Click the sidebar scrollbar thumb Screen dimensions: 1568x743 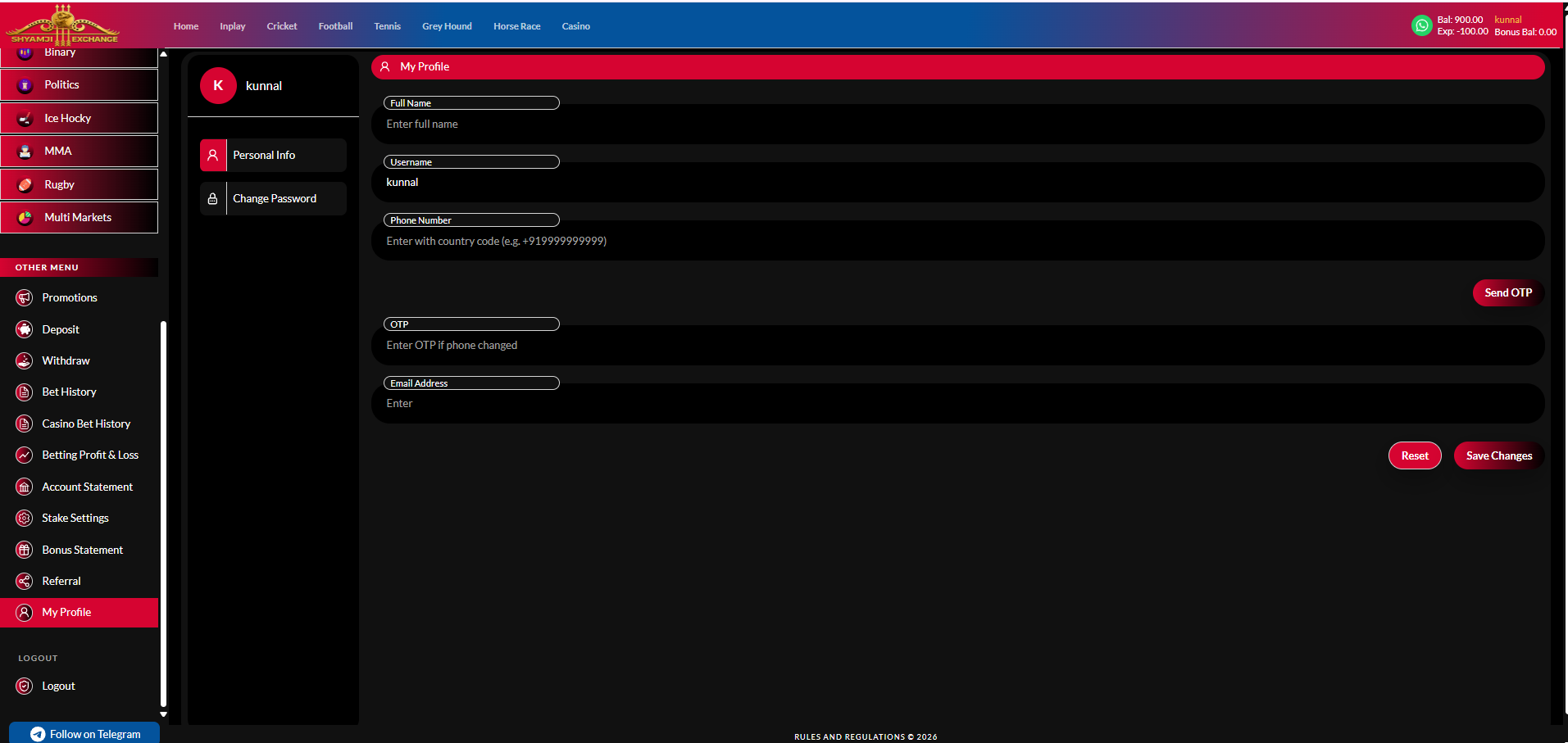coord(163,514)
